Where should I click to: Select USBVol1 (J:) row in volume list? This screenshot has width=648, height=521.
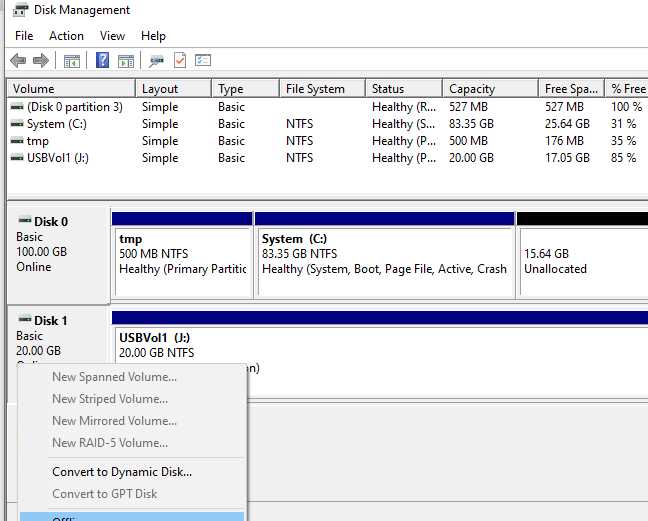(x=327, y=158)
